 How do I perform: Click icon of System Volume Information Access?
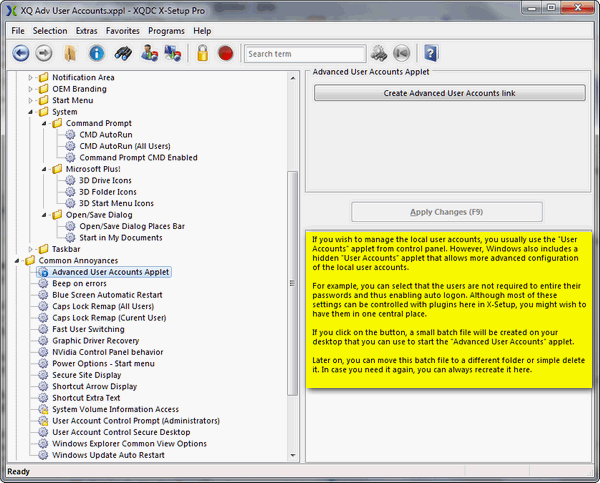tap(43, 409)
